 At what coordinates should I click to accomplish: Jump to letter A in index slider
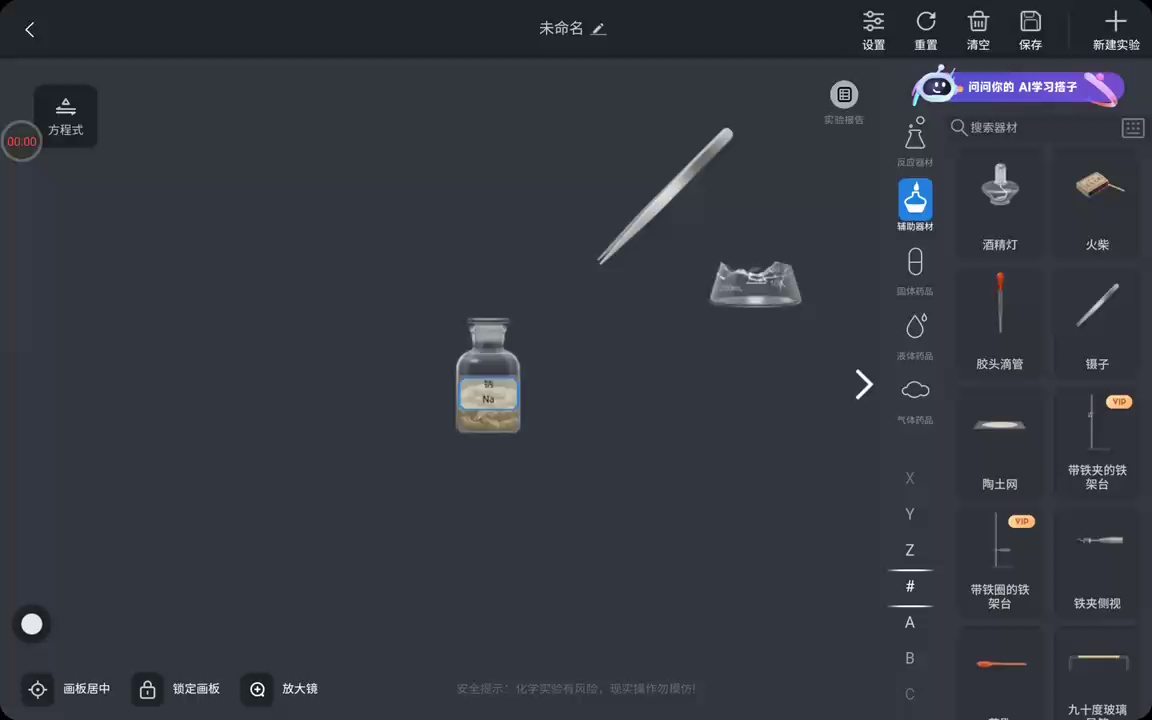point(910,622)
